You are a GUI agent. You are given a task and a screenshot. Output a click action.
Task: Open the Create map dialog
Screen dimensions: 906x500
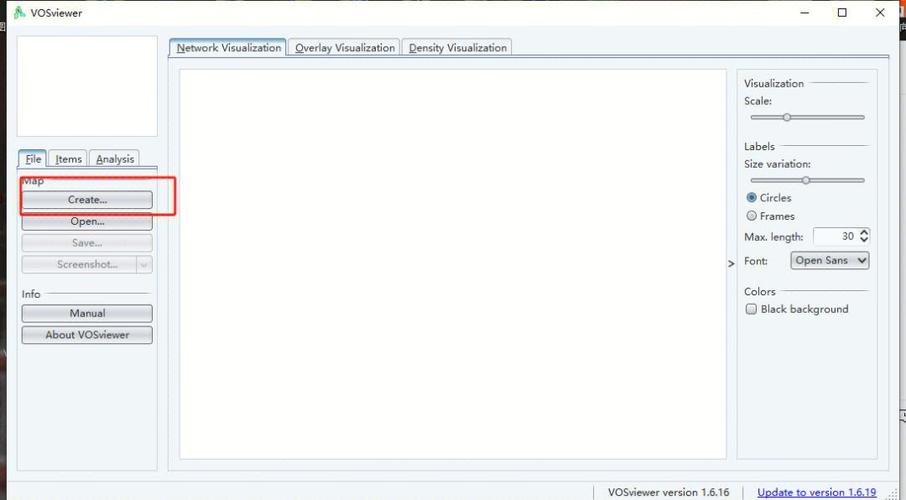click(87, 199)
